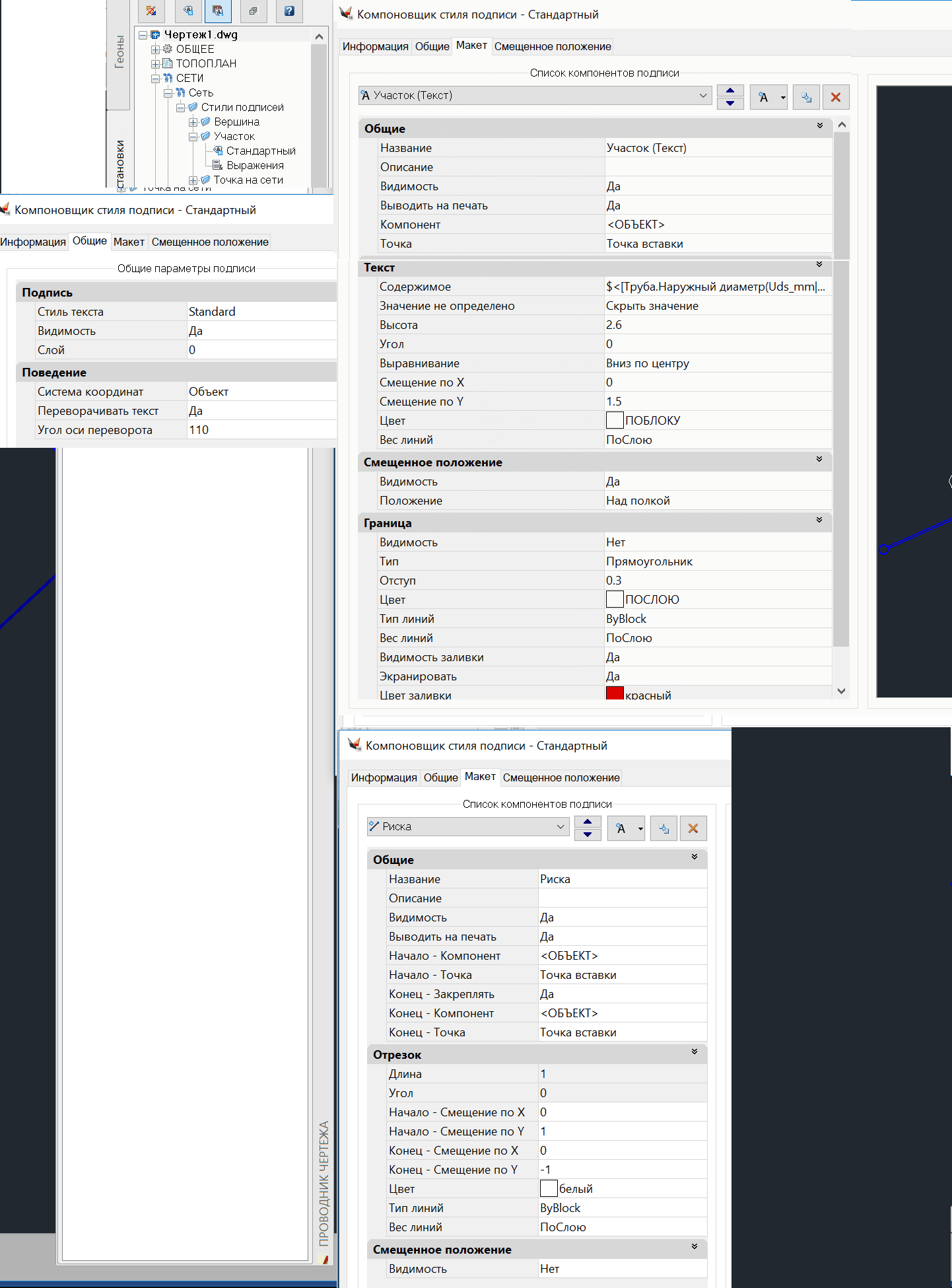Collapse the Отрезок property section
The height and width of the screenshot is (1288, 952).
[694, 1052]
